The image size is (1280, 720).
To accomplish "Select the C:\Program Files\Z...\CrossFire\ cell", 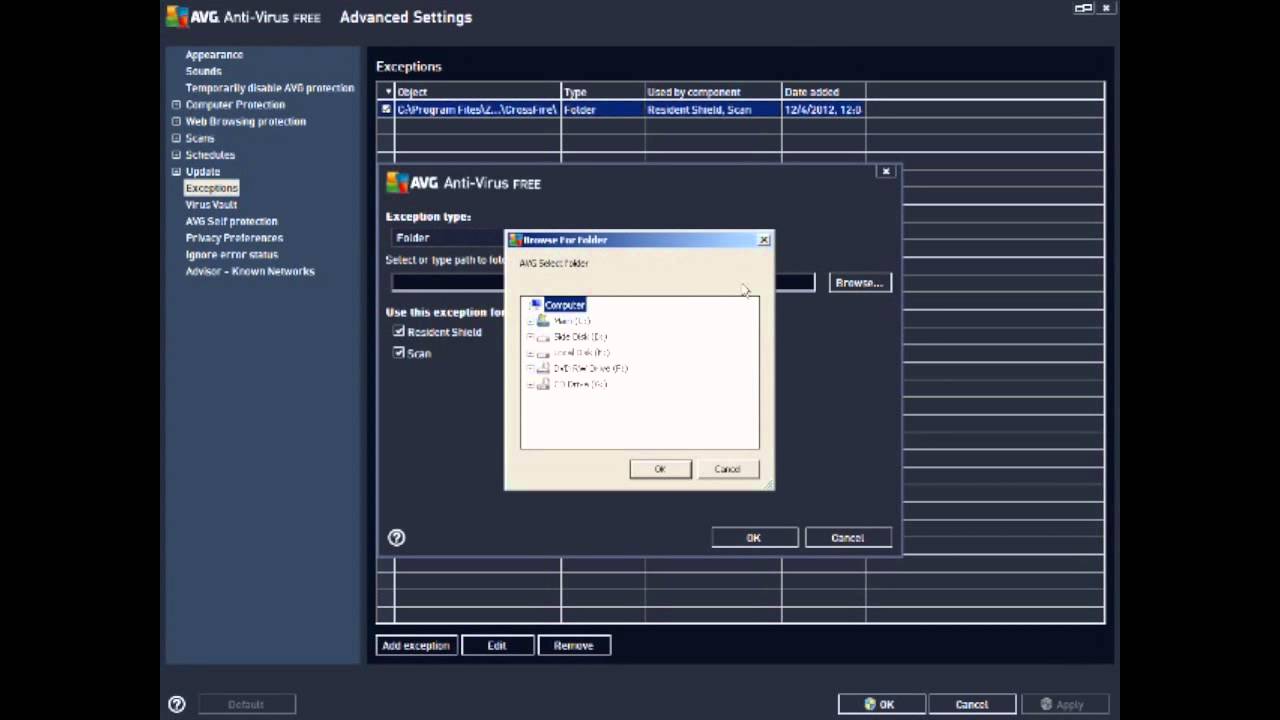I will [477, 110].
